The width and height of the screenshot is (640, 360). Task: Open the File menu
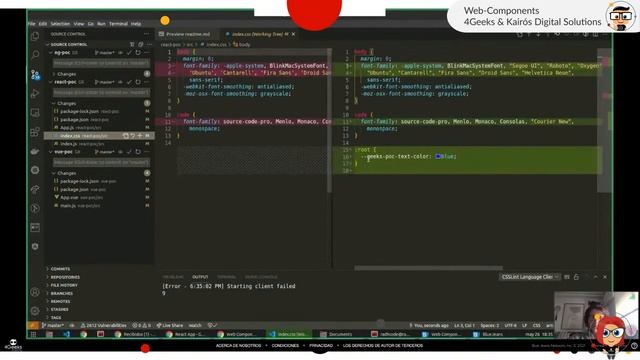31,24
